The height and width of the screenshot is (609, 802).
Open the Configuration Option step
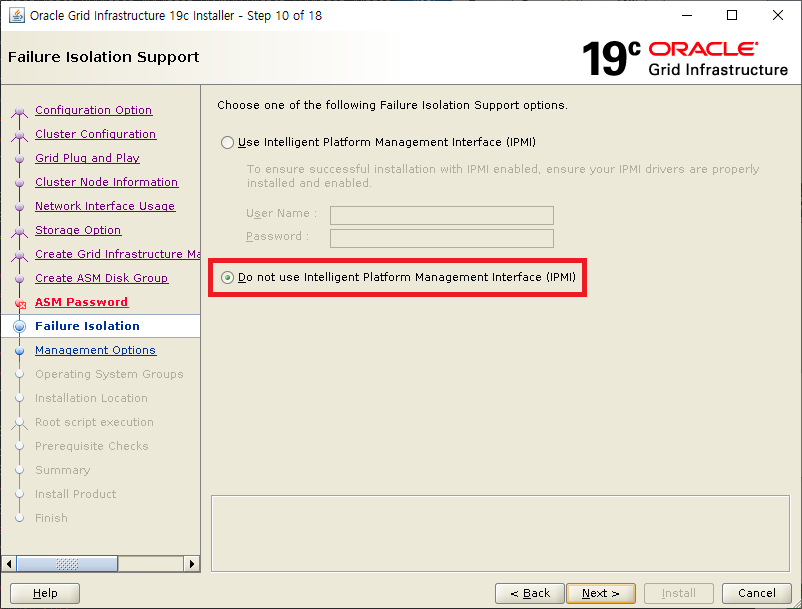(93, 110)
